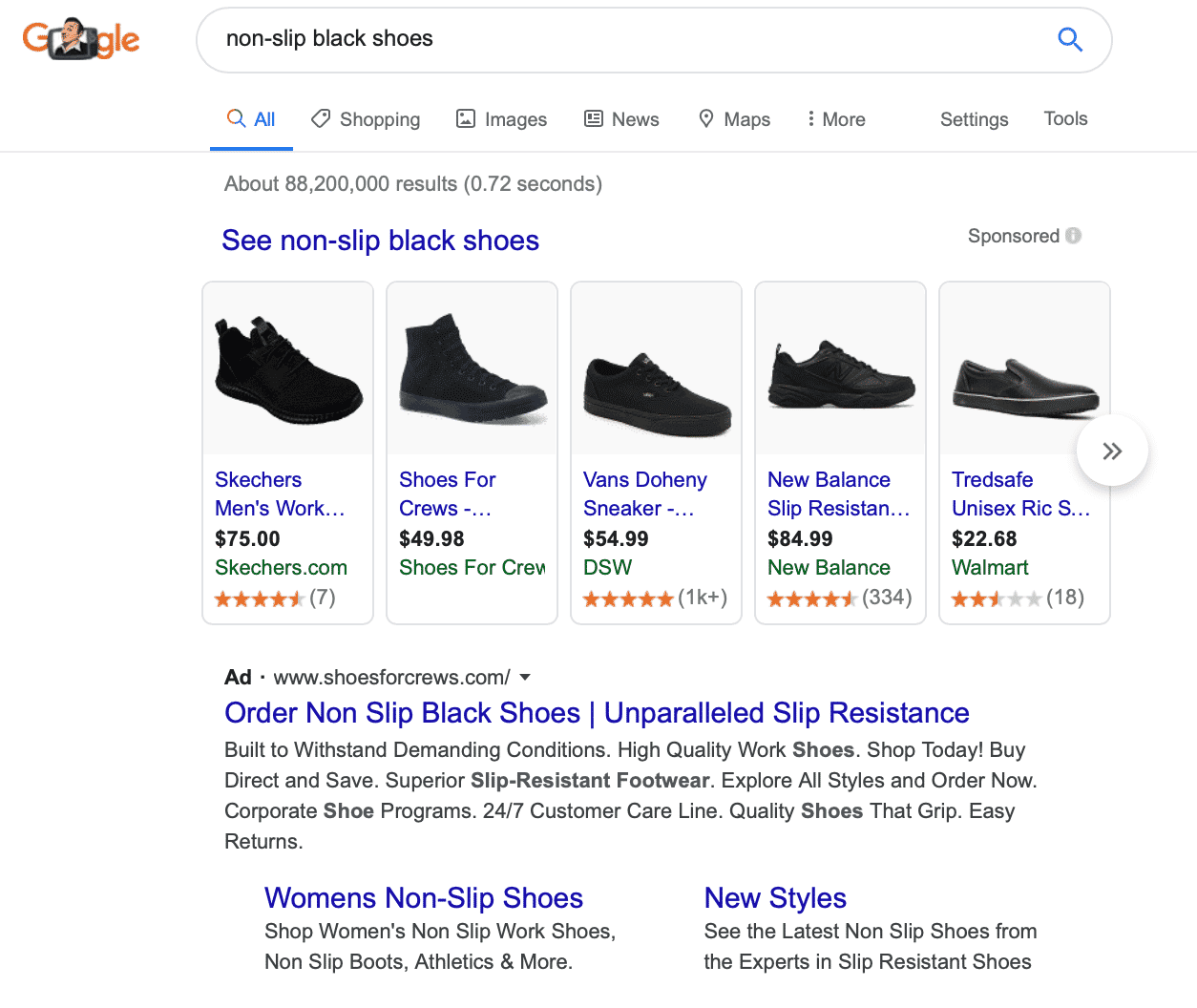The image size is (1197, 1008).
Task: Open Skechers Men's Work product link
Action: pos(280,493)
